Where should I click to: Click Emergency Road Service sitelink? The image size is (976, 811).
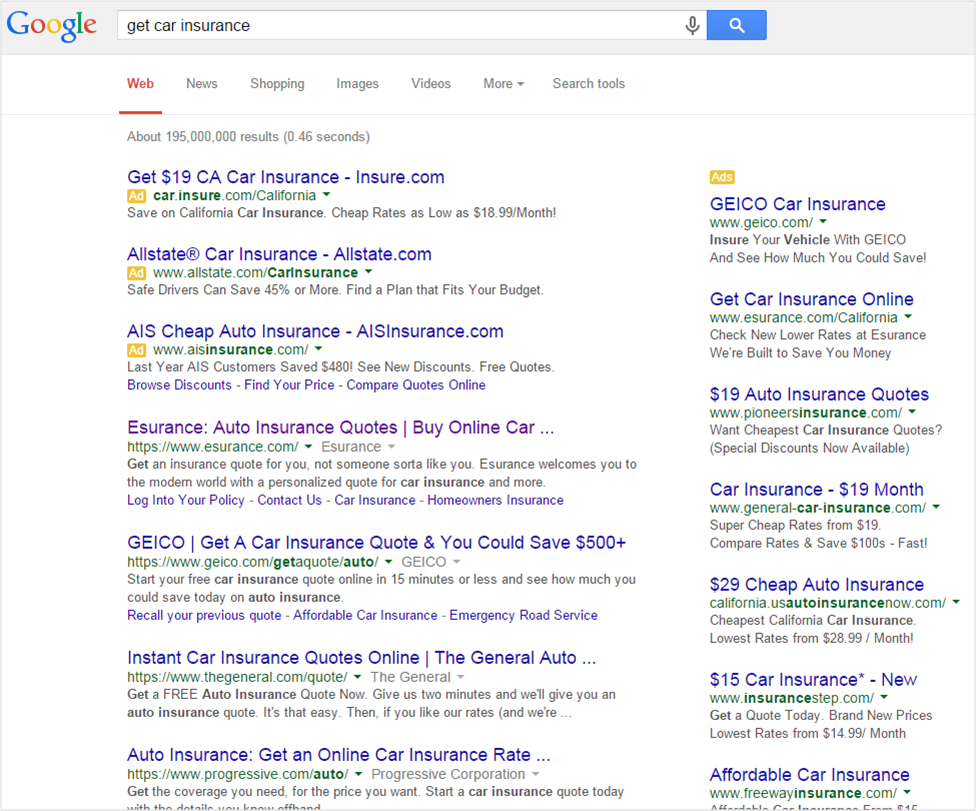point(523,616)
